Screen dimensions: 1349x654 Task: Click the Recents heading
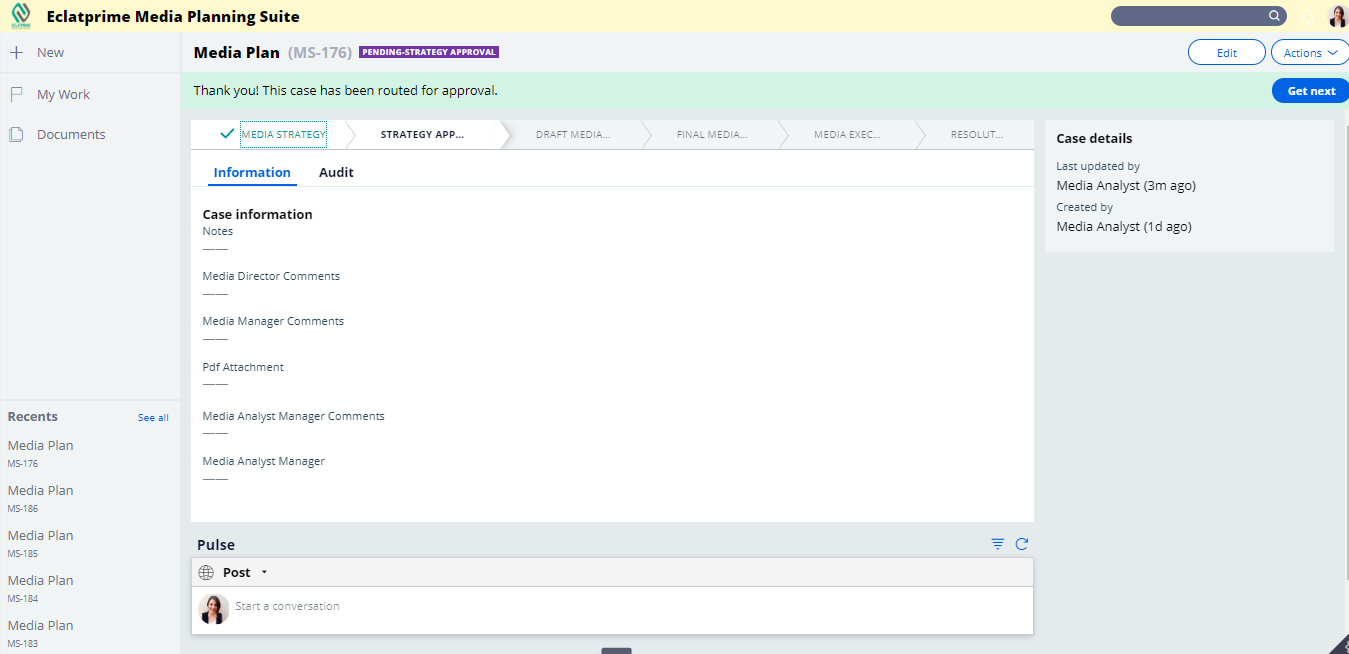[x=33, y=417]
